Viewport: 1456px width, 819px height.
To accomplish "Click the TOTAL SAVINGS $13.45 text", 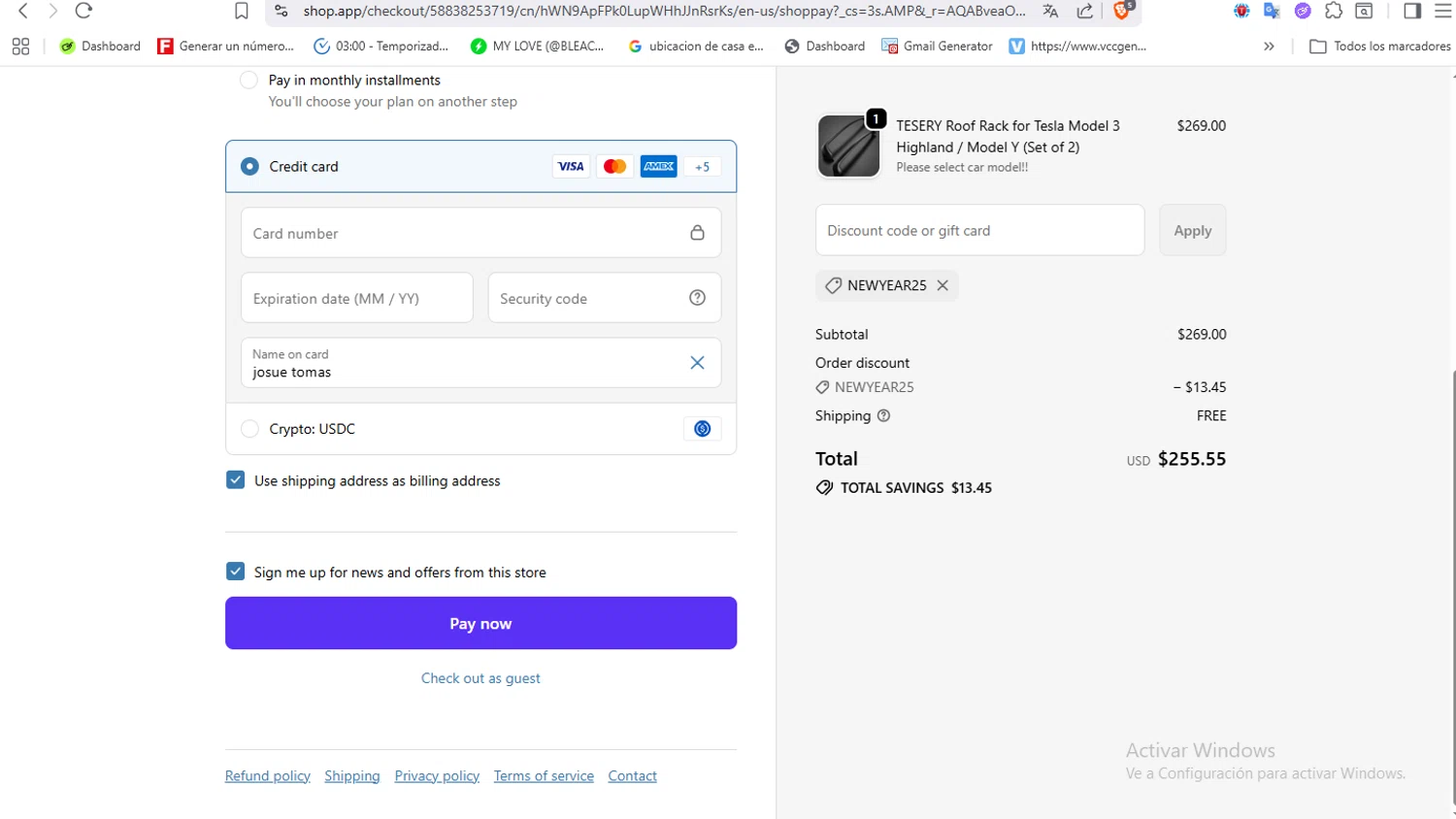I will [x=915, y=488].
